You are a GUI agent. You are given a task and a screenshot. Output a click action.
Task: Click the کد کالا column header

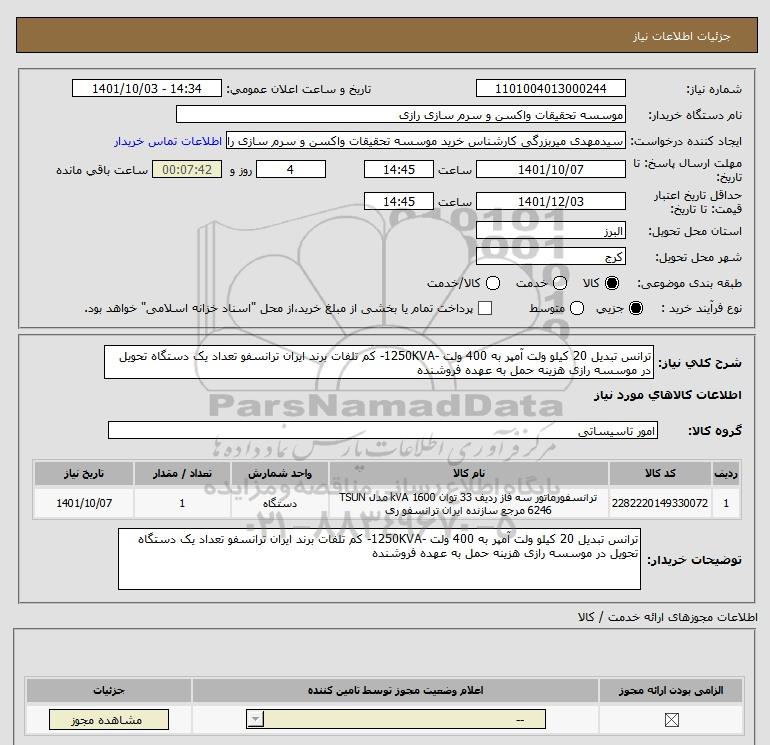(x=660, y=473)
